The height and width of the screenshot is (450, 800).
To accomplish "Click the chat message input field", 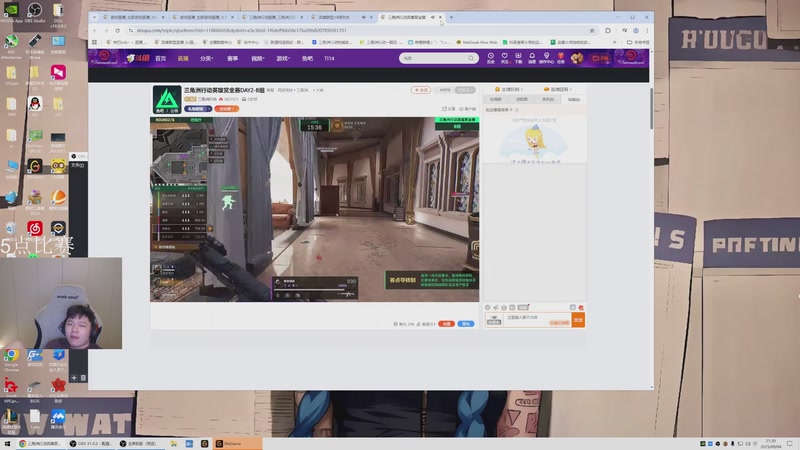I will click(x=537, y=320).
